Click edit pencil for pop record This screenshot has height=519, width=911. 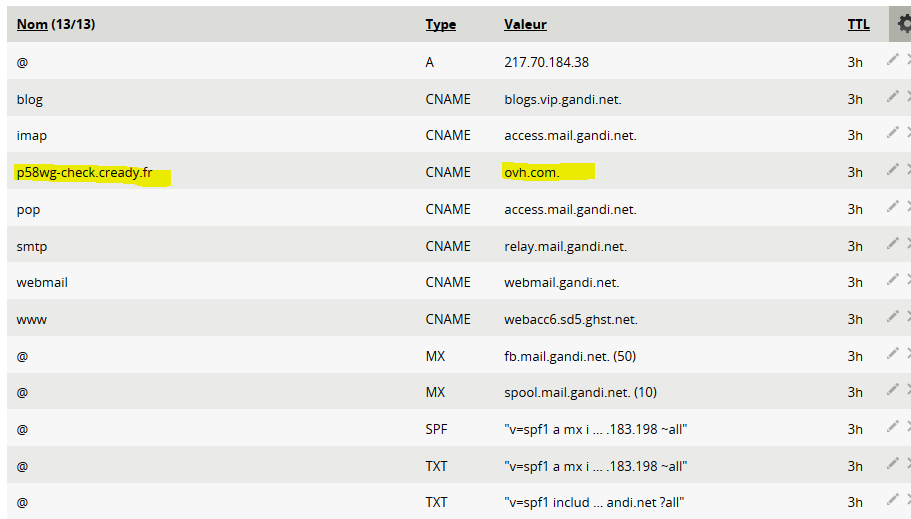pos(893,207)
